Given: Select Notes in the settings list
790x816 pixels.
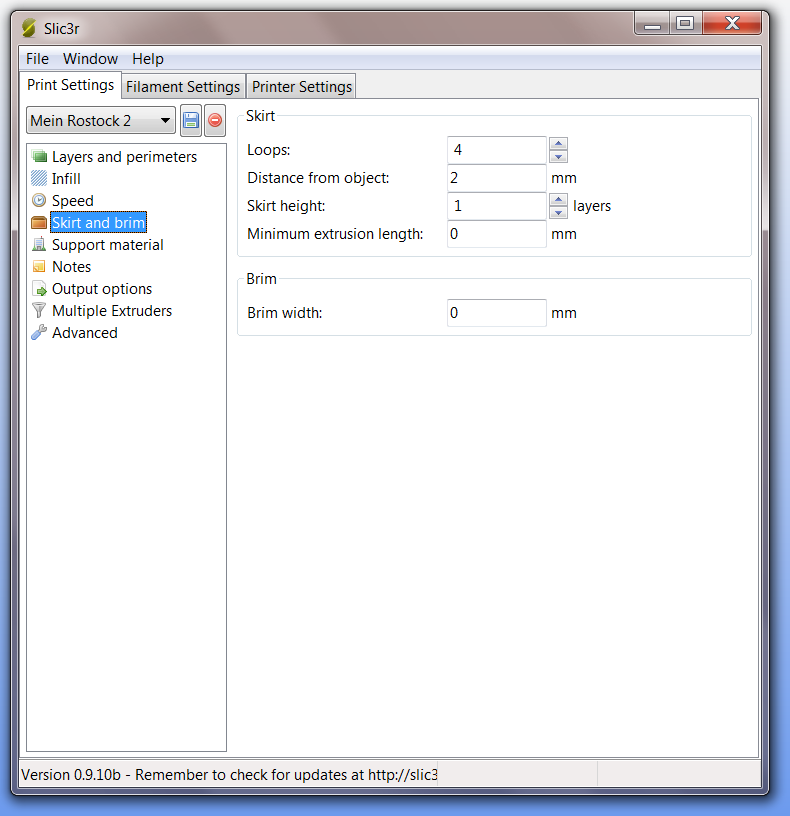Looking at the screenshot, I should coord(72,266).
